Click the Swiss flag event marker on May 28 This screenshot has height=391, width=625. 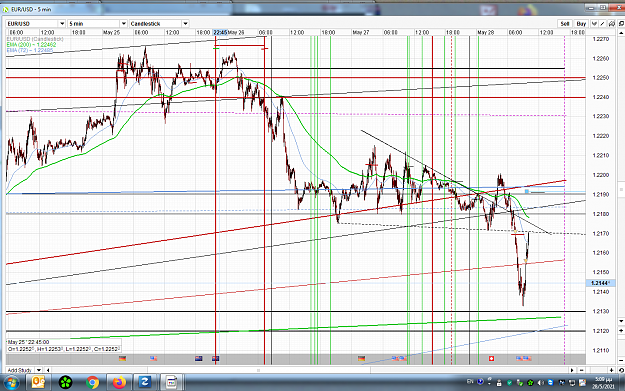[491, 359]
